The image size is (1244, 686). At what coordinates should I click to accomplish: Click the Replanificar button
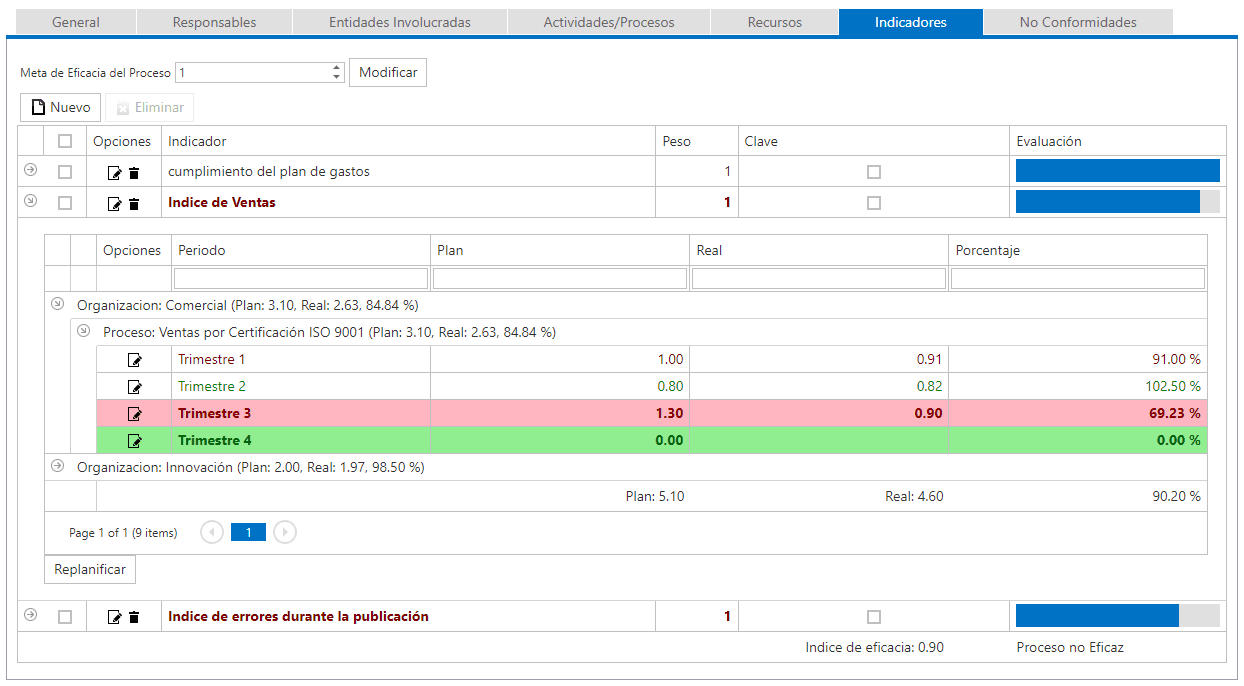(x=90, y=569)
